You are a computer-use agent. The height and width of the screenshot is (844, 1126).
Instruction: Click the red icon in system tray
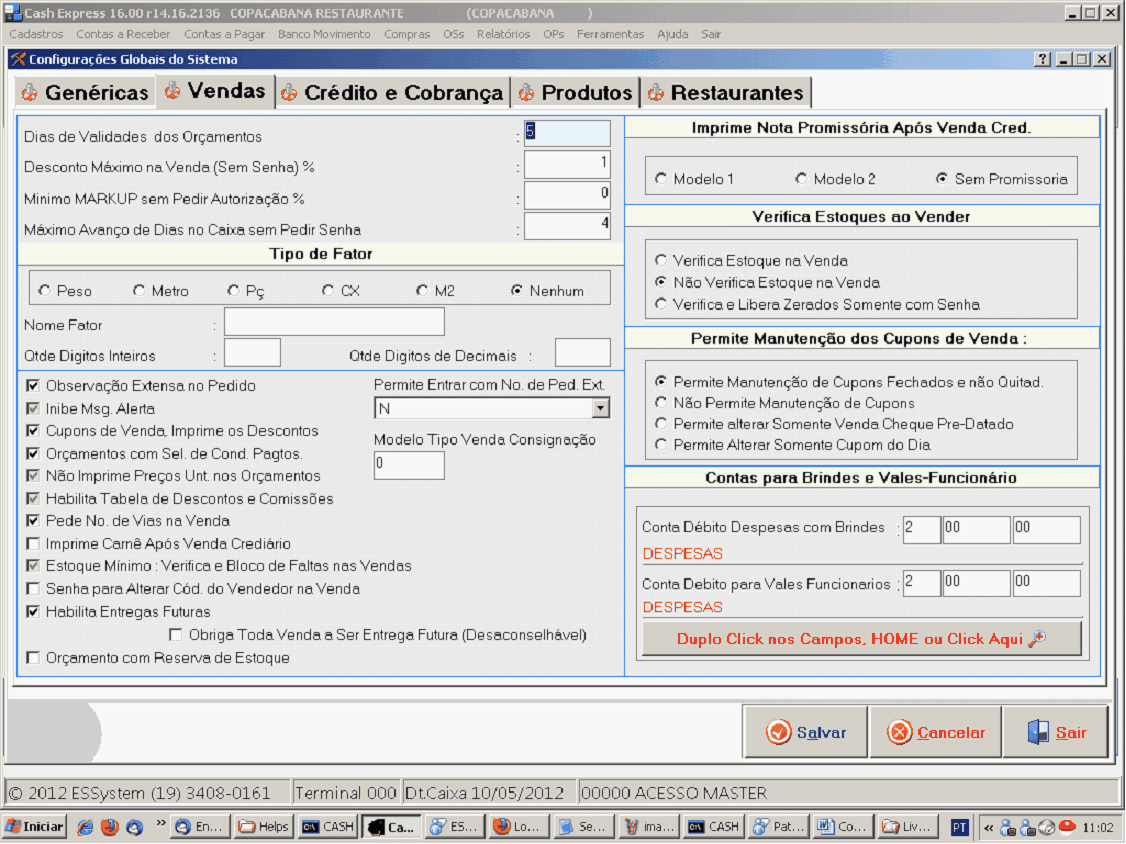pos(1066,827)
